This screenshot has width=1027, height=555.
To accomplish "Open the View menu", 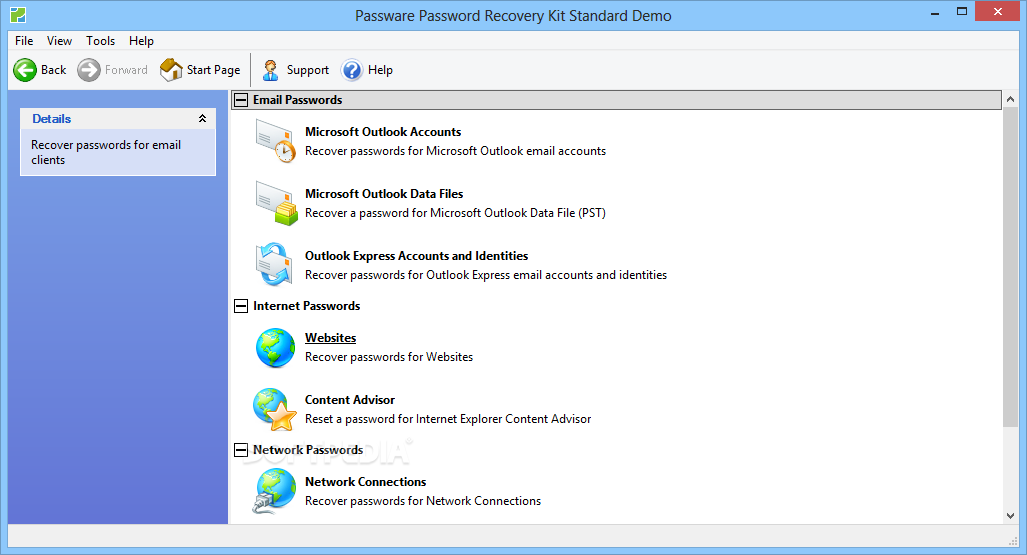I will (x=59, y=41).
